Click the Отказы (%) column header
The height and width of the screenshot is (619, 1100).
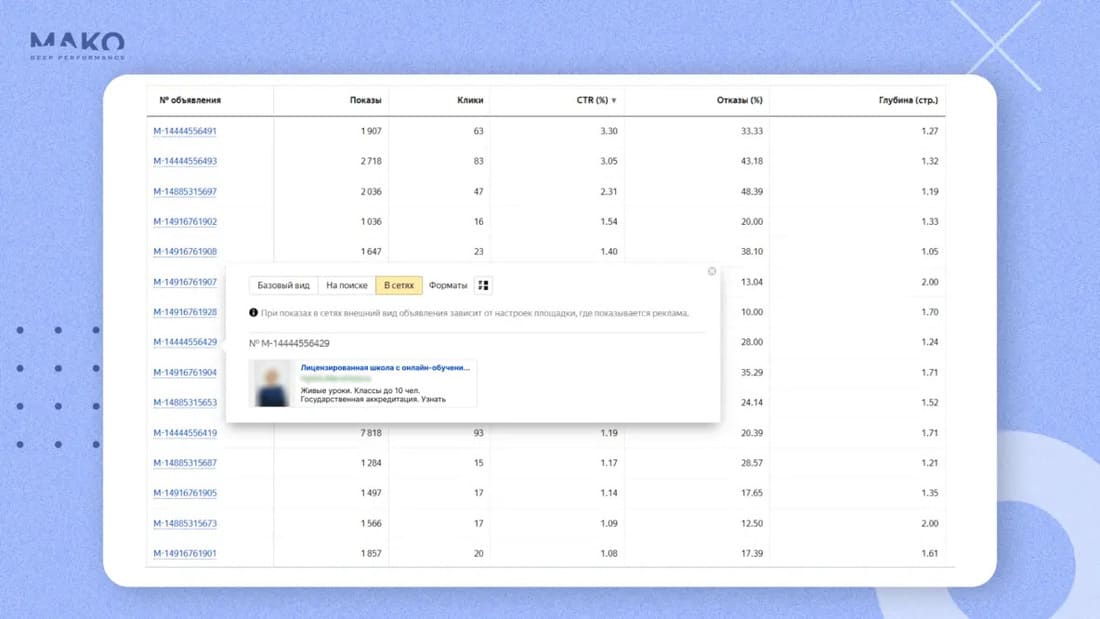(739, 100)
